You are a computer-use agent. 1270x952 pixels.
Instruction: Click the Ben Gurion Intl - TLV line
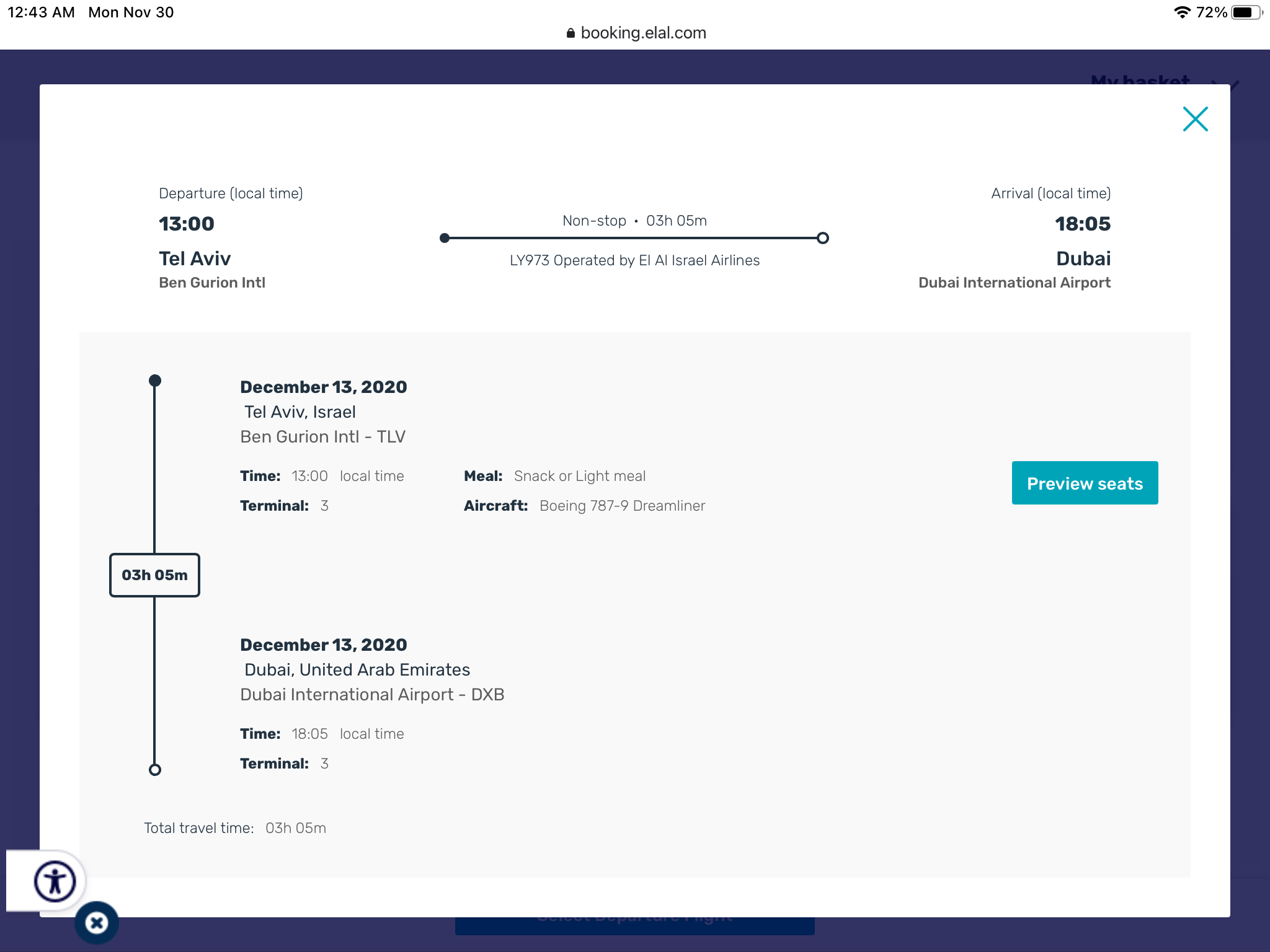click(x=322, y=437)
